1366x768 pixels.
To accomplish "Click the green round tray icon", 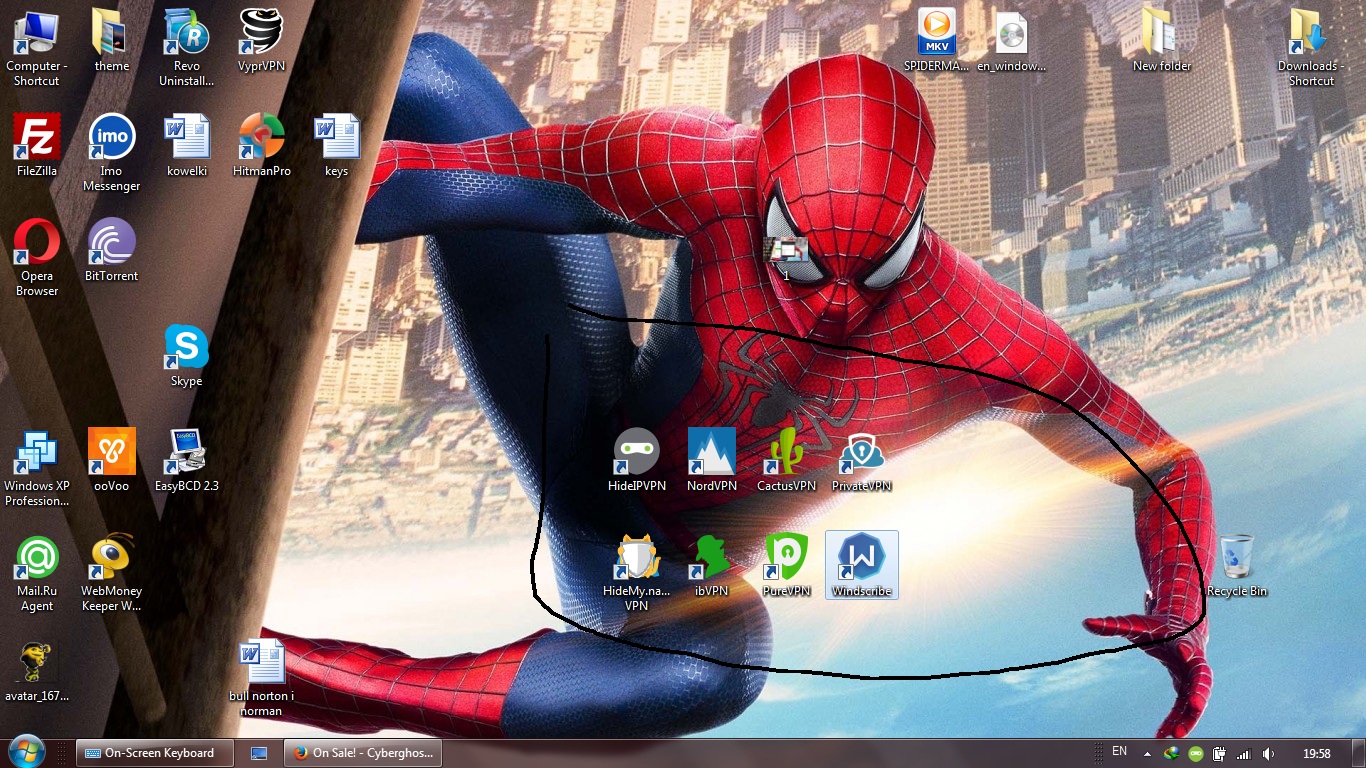I will pos(1196,754).
